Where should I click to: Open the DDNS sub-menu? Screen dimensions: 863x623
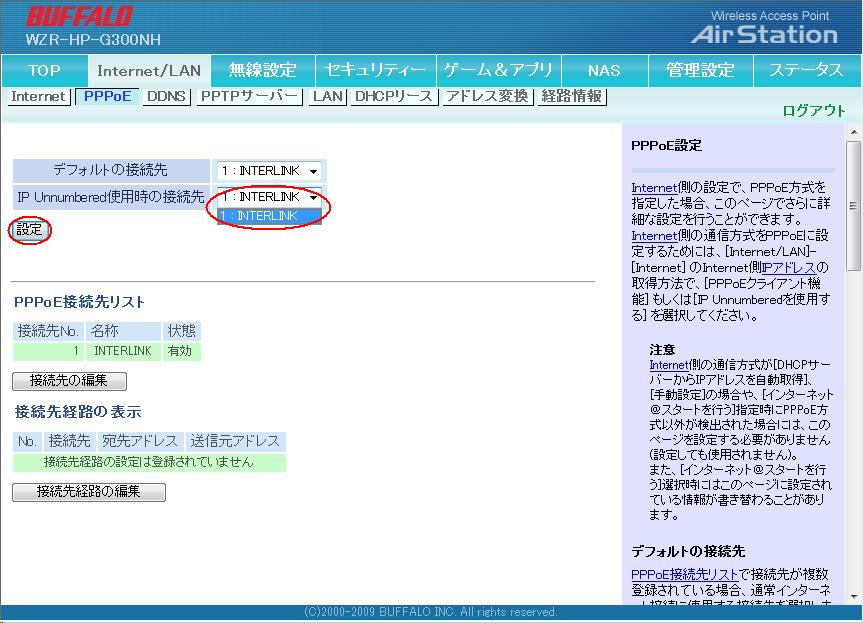pos(166,97)
